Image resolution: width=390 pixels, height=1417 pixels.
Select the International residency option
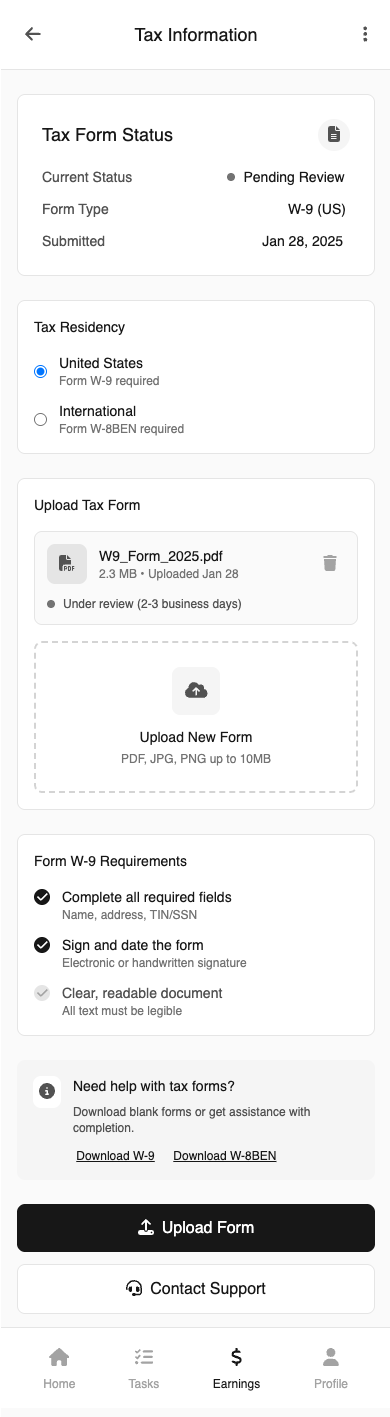[41, 419]
